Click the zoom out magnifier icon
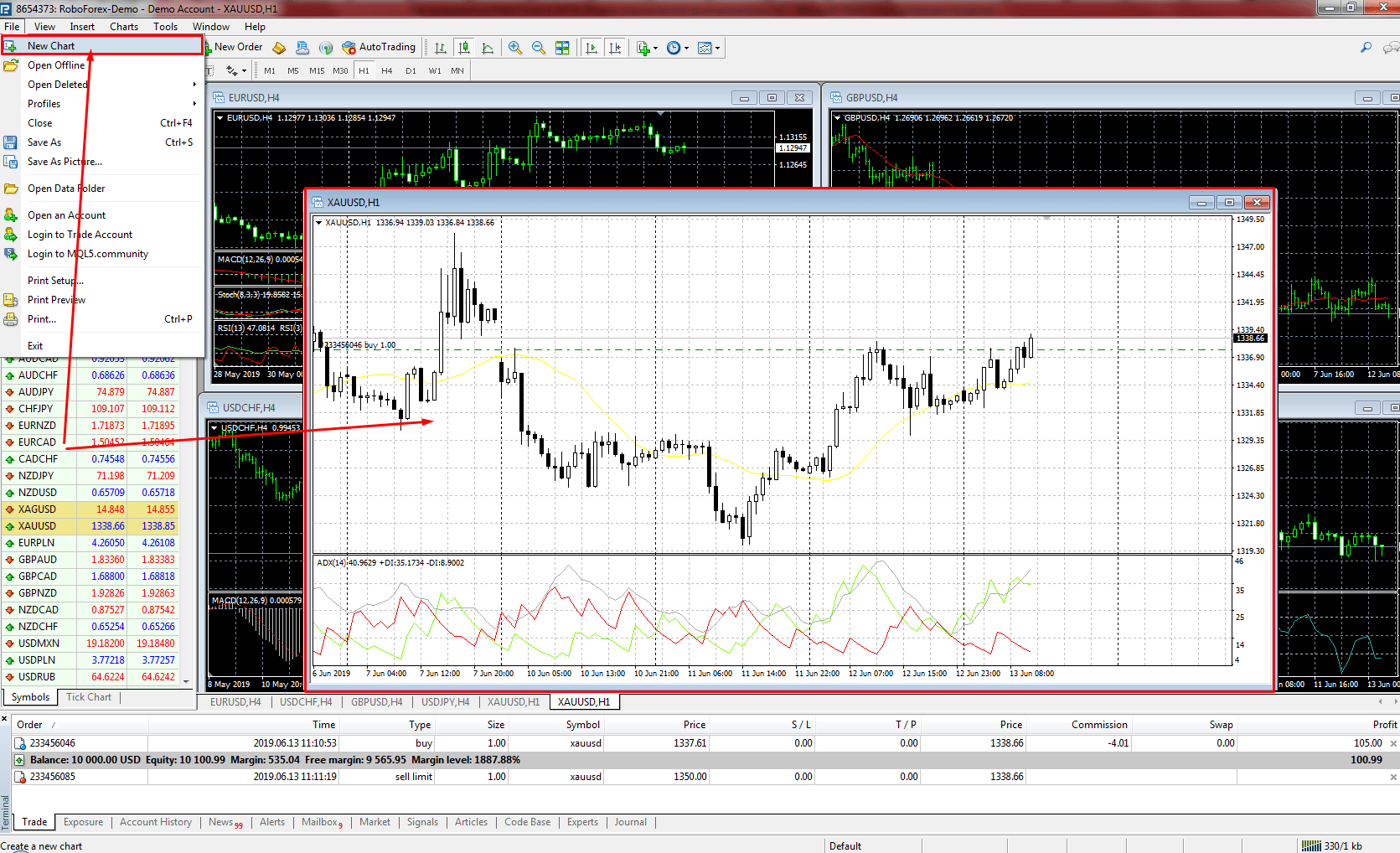The width and height of the screenshot is (1400, 853). (x=539, y=48)
